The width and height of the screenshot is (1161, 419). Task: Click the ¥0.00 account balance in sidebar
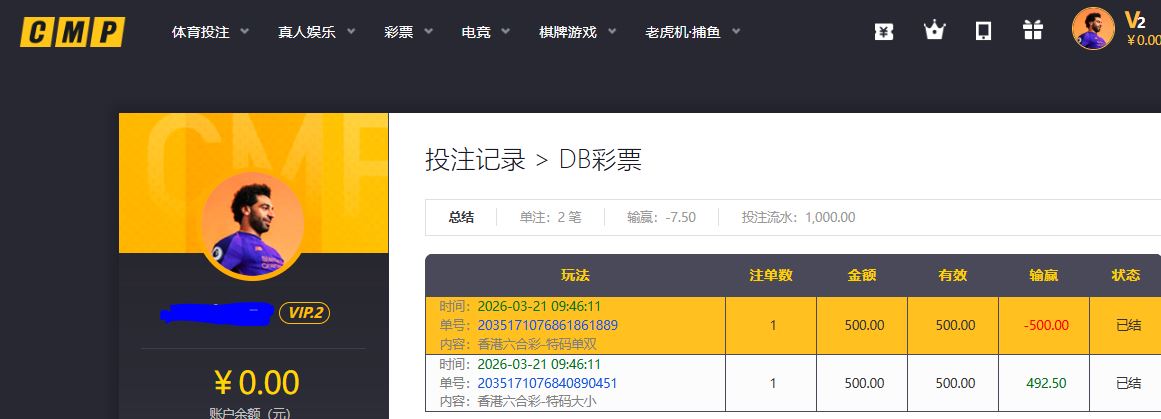pos(256,382)
